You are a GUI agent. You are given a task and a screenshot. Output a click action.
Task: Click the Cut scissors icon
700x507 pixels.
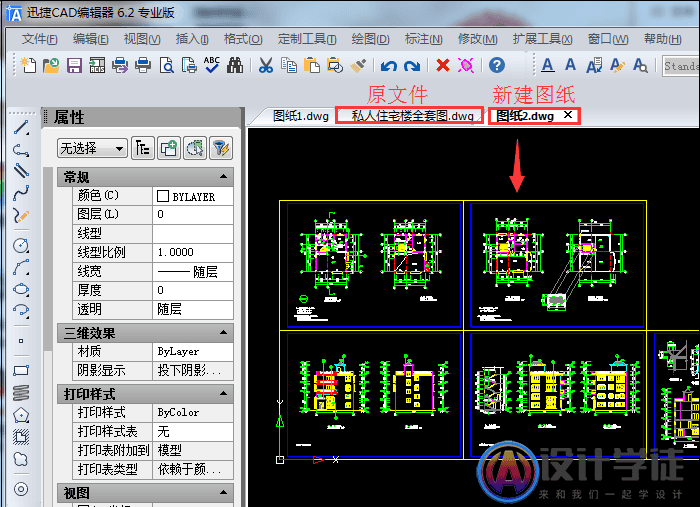pyautogui.click(x=266, y=65)
